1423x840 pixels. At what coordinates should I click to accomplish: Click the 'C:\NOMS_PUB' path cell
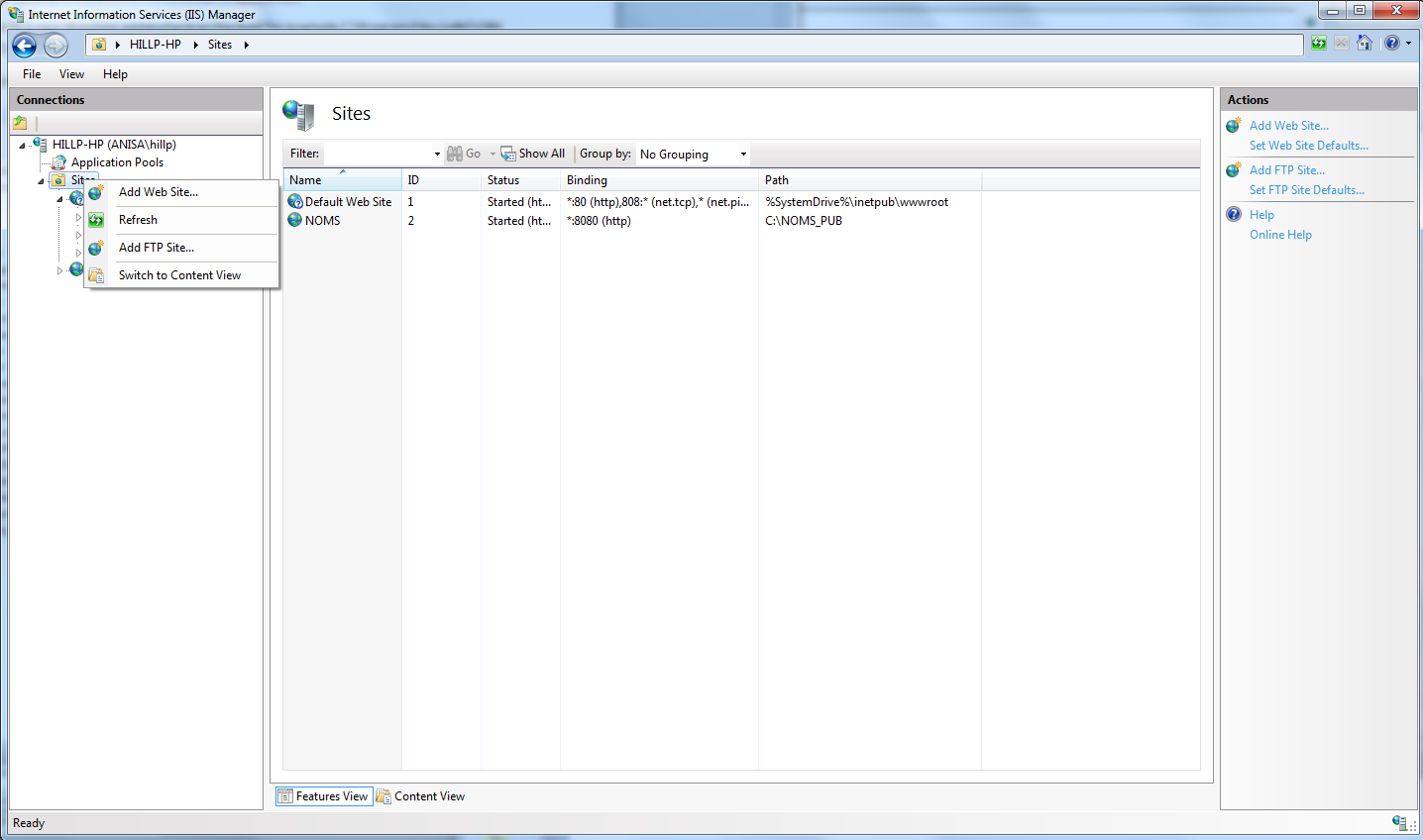pyautogui.click(x=804, y=221)
